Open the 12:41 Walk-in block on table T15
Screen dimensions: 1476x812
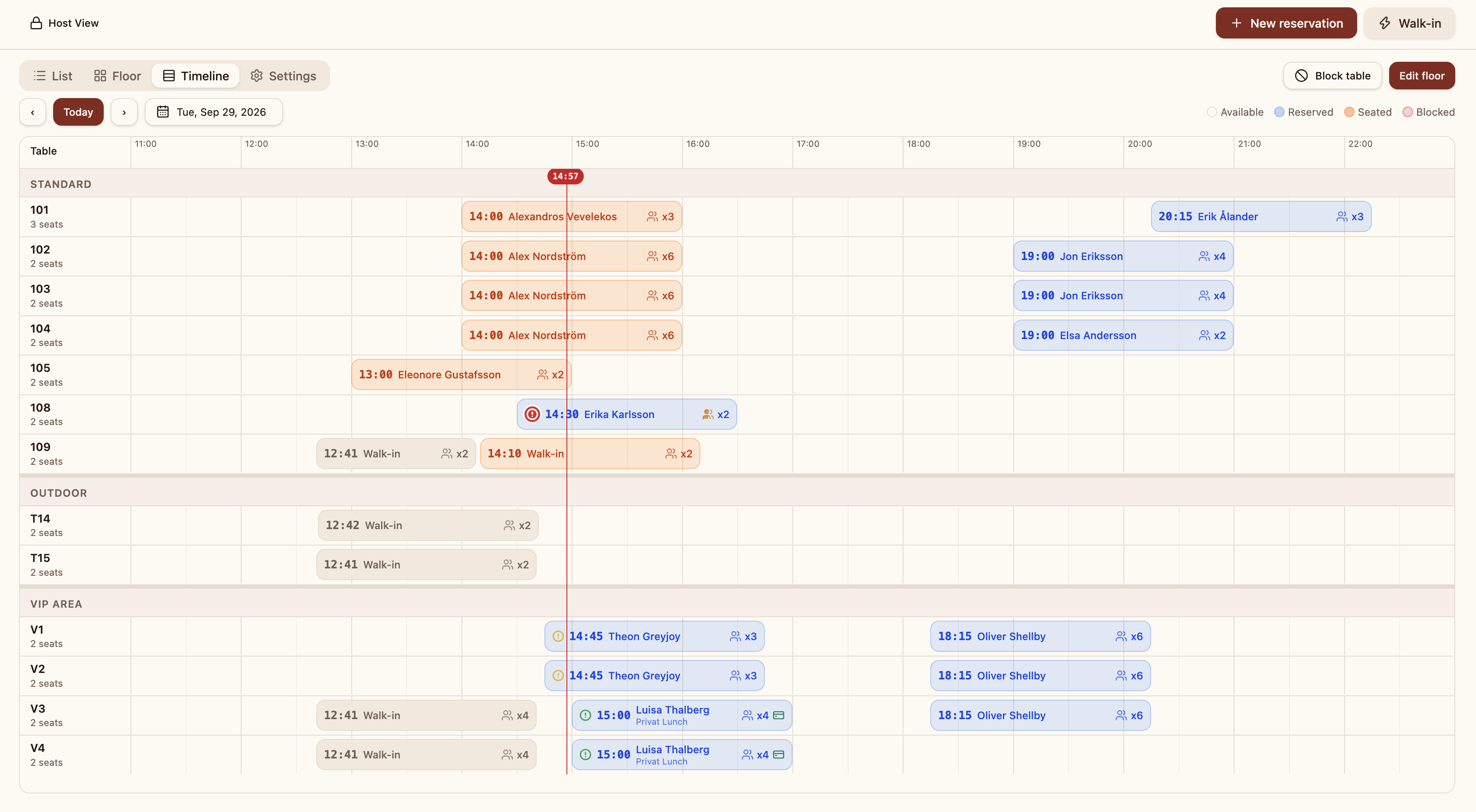point(426,565)
